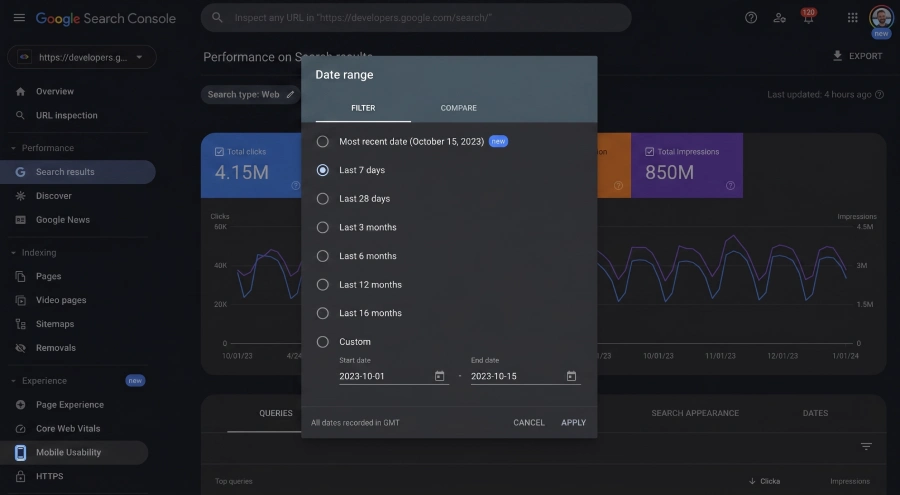Click the URL inspection magnifier icon
The height and width of the screenshot is (495, 900).
[21, 115]
